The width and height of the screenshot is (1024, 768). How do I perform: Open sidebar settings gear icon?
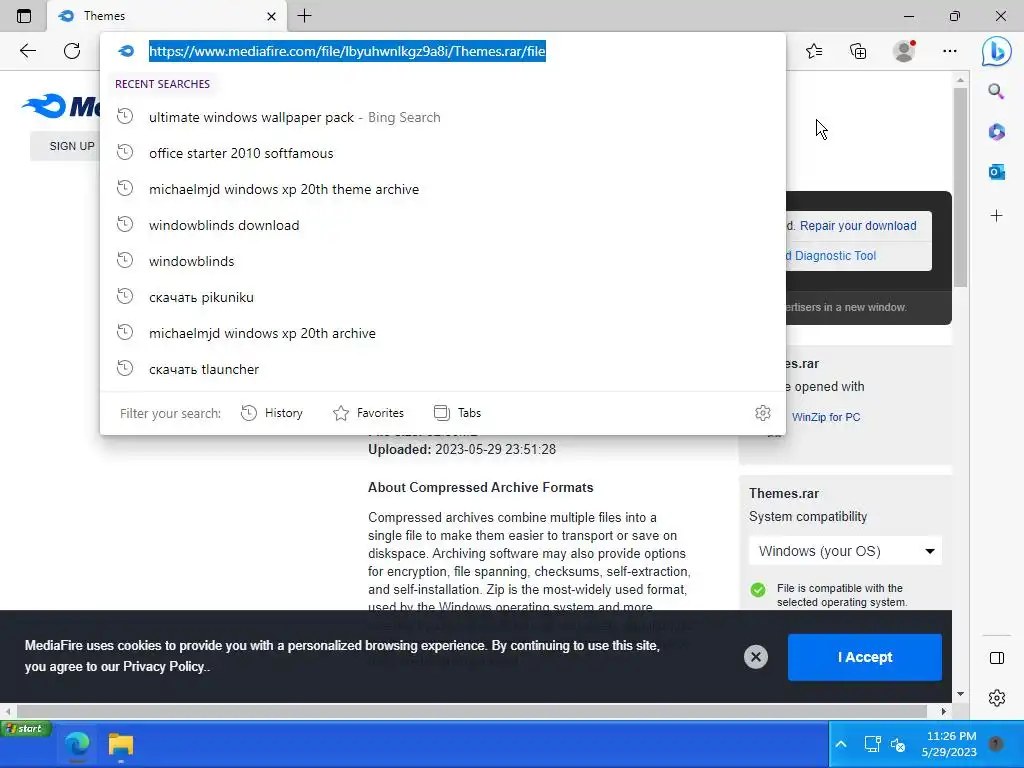[997, 697]
